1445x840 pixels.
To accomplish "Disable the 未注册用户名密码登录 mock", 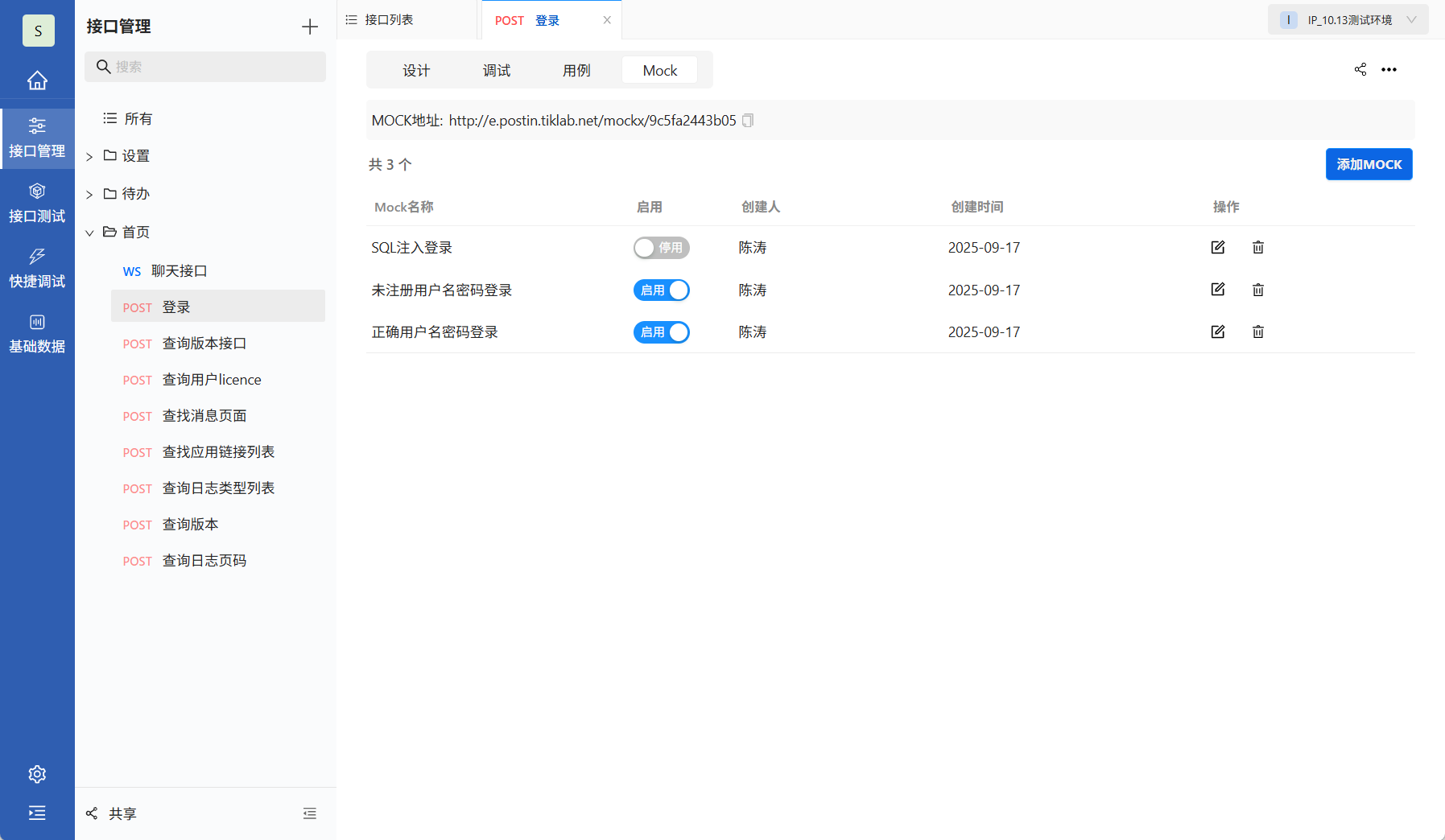I will (661, 290).
